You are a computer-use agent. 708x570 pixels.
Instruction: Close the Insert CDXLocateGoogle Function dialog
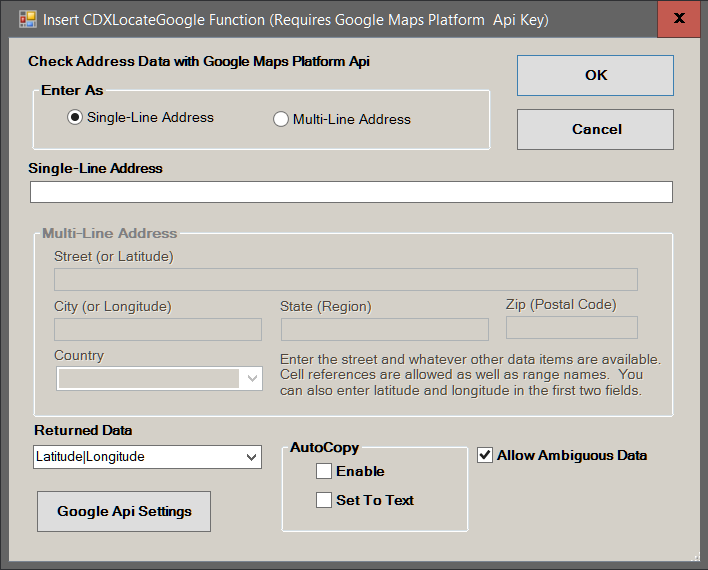(679, 19)
